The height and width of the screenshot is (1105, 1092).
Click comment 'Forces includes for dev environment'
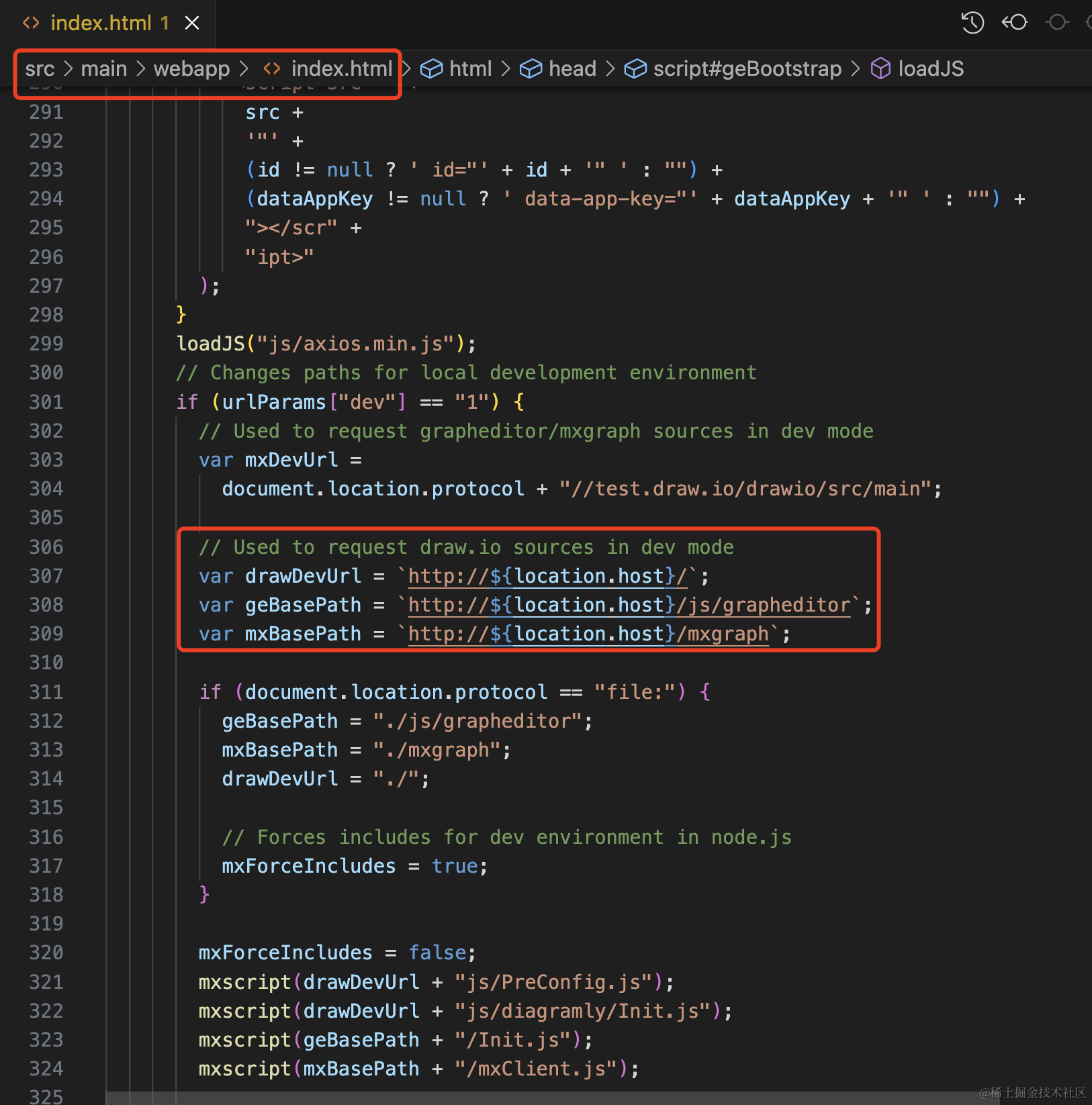tap(506, 837)
